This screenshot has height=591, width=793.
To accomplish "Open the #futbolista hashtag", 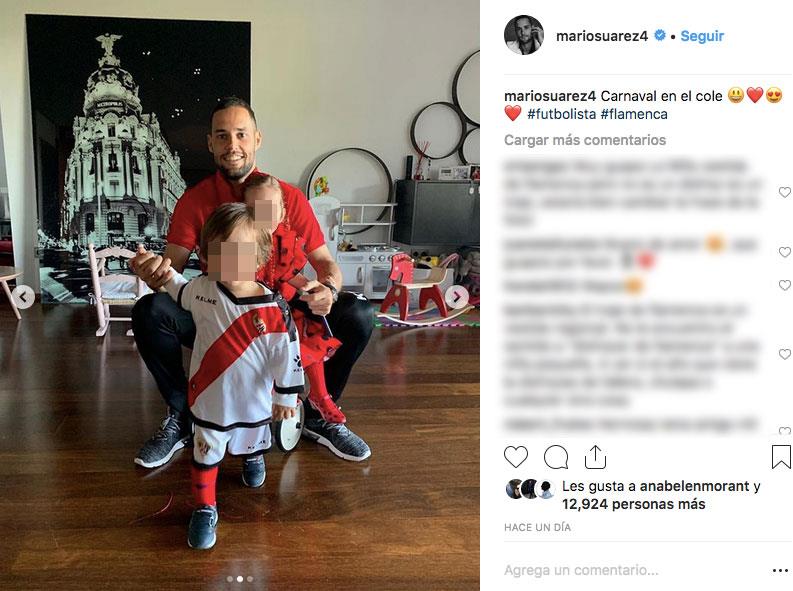I will [561, 114].
